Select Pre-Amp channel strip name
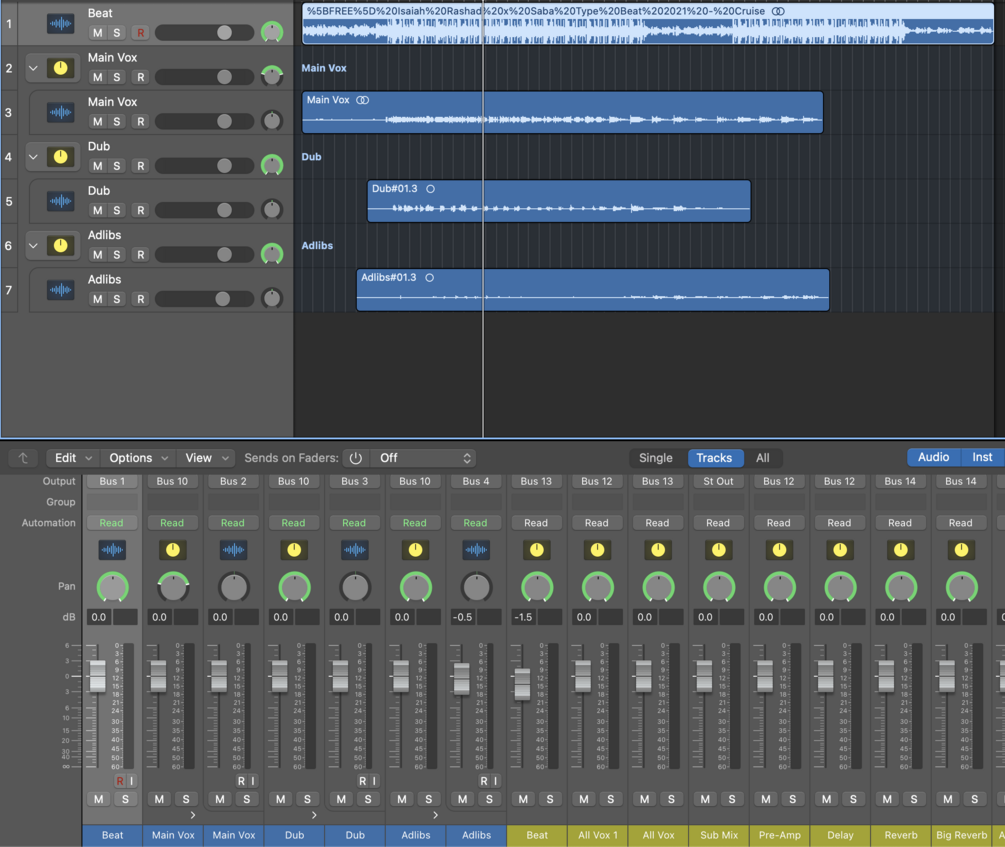Image resolution: width=1005 pixels, height=847 pixels. tap(779, 835)
